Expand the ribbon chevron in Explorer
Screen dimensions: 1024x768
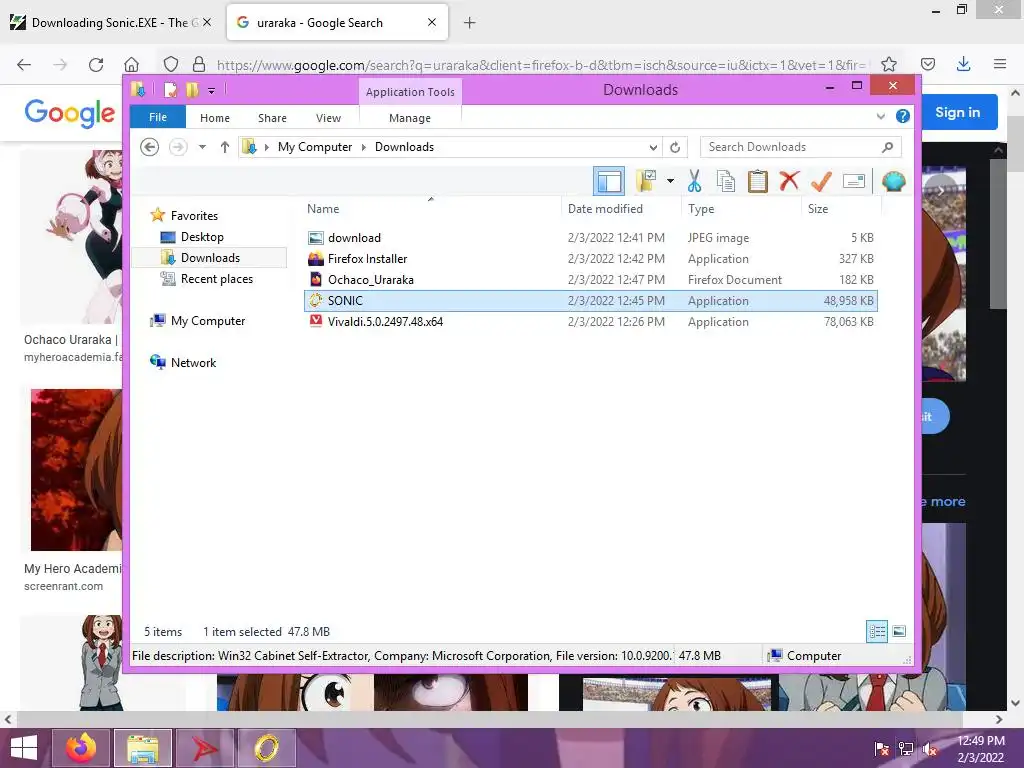coord(880,117)
